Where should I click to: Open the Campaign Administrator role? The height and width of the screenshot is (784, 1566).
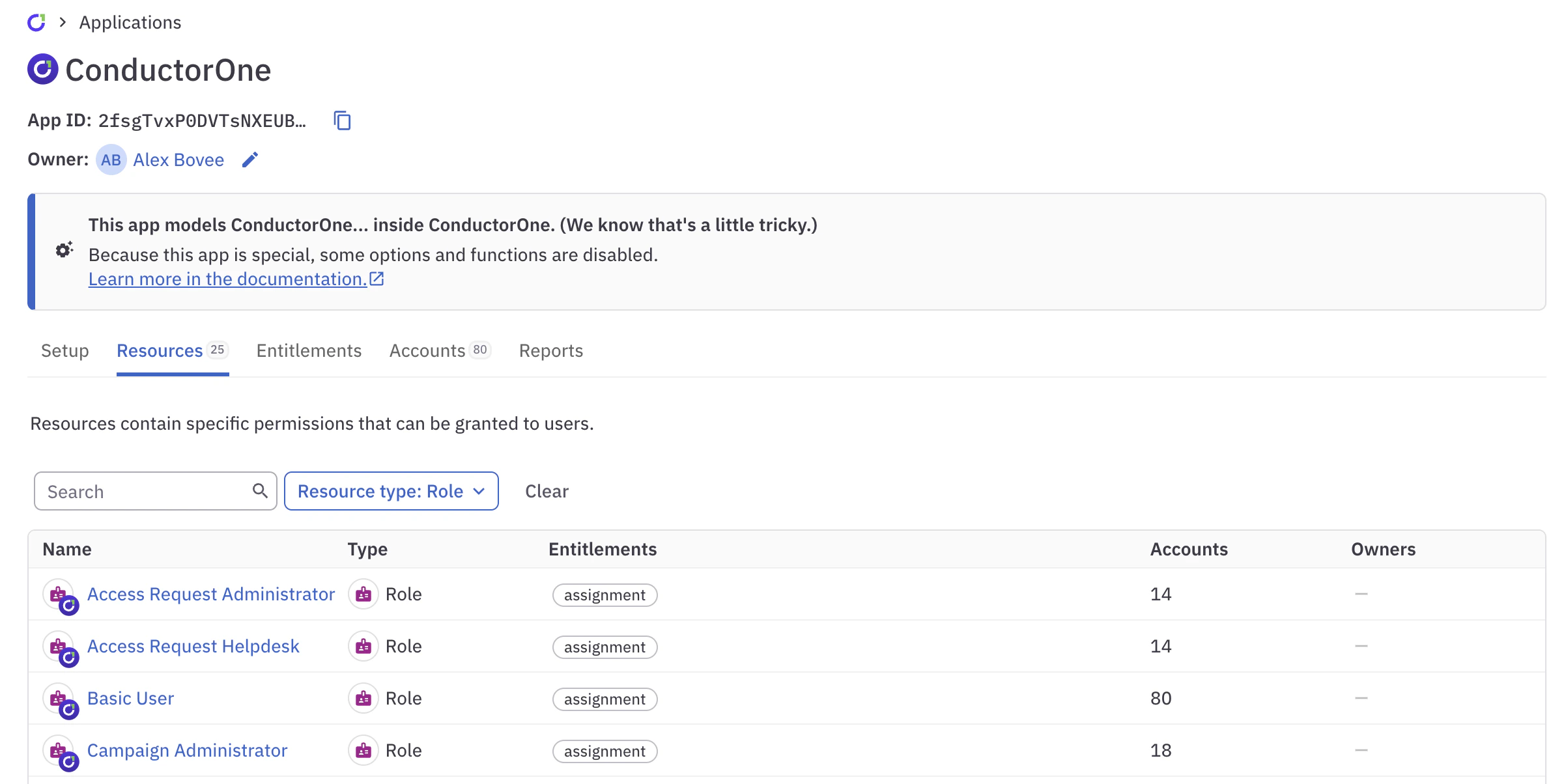coord(187,750)
